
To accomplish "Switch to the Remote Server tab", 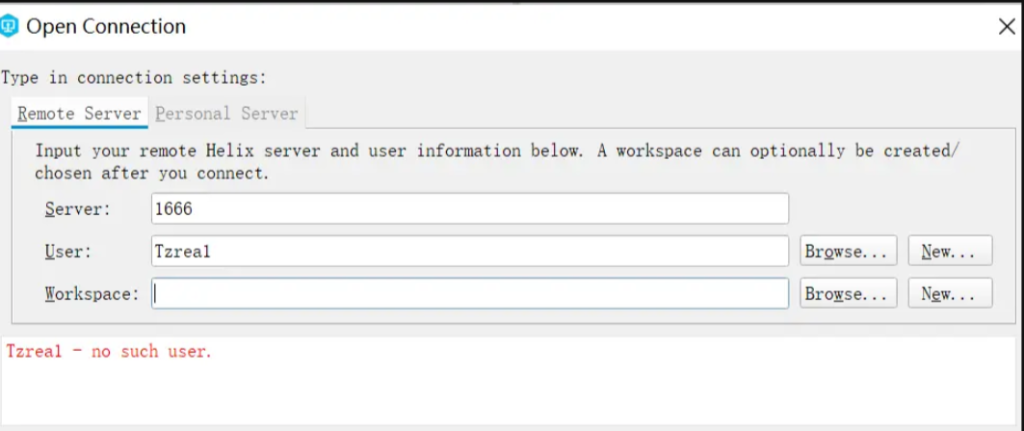I will (x=79, y=114).
